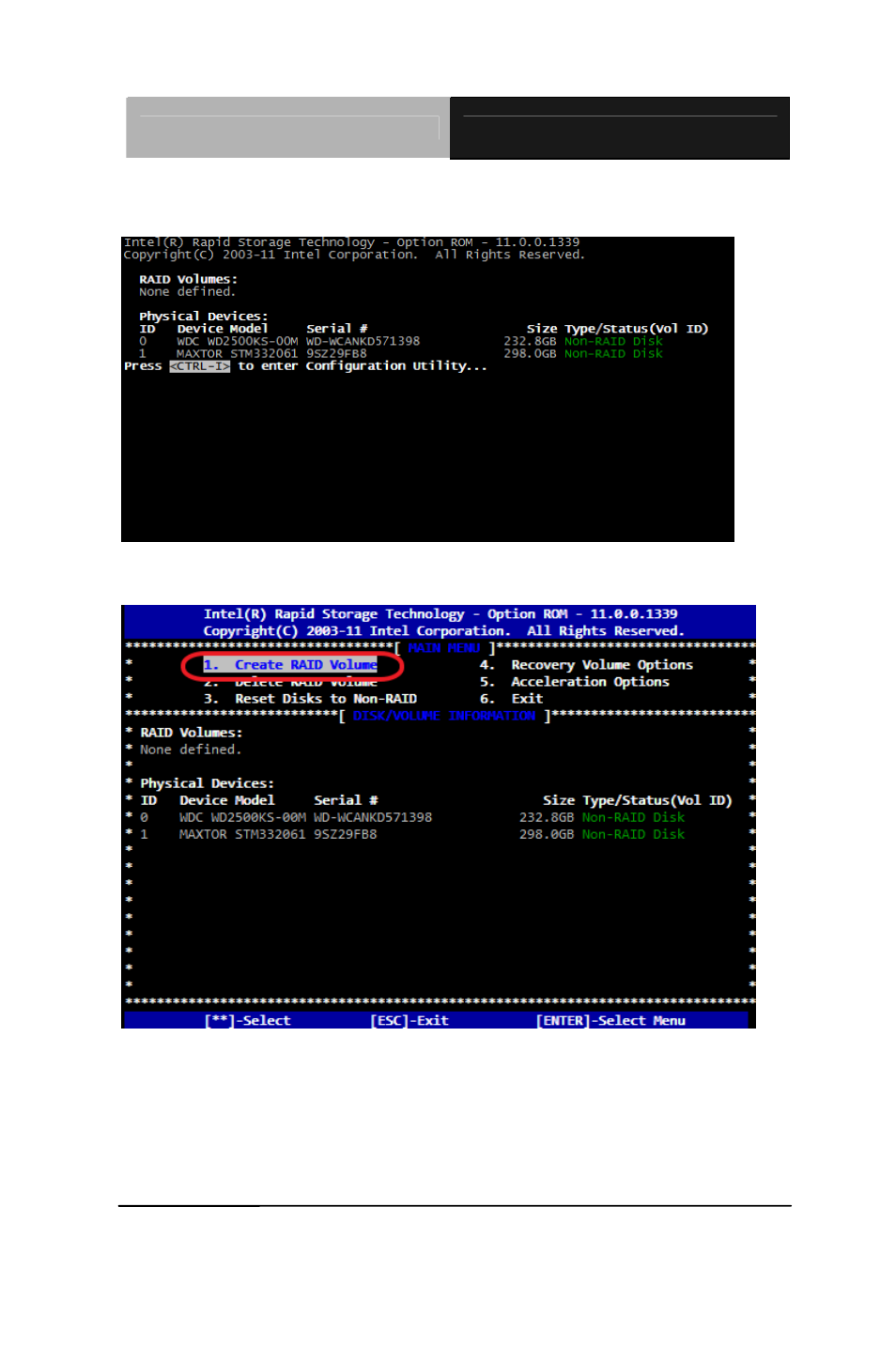This screenshot has width=896, height=1346.
Task: Click Non-RAID Disk status of disk 1, configuration utility
Action: 633,834
